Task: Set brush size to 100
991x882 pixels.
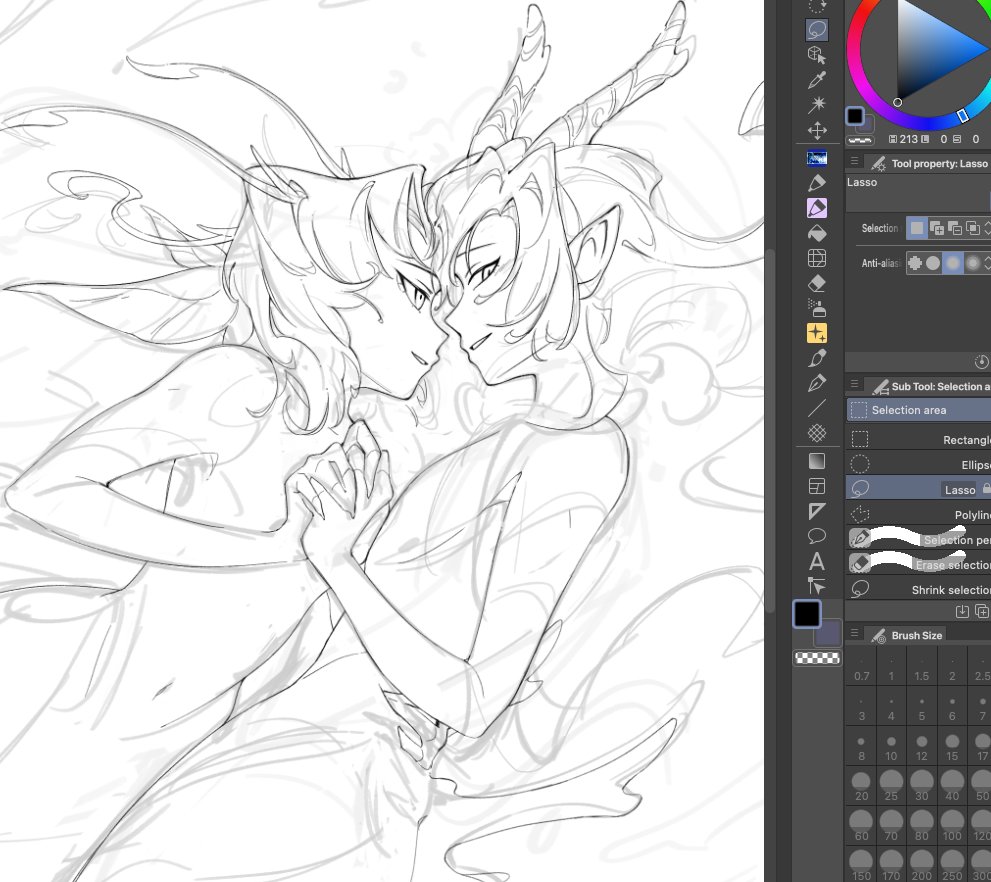Action: (951, 821)
